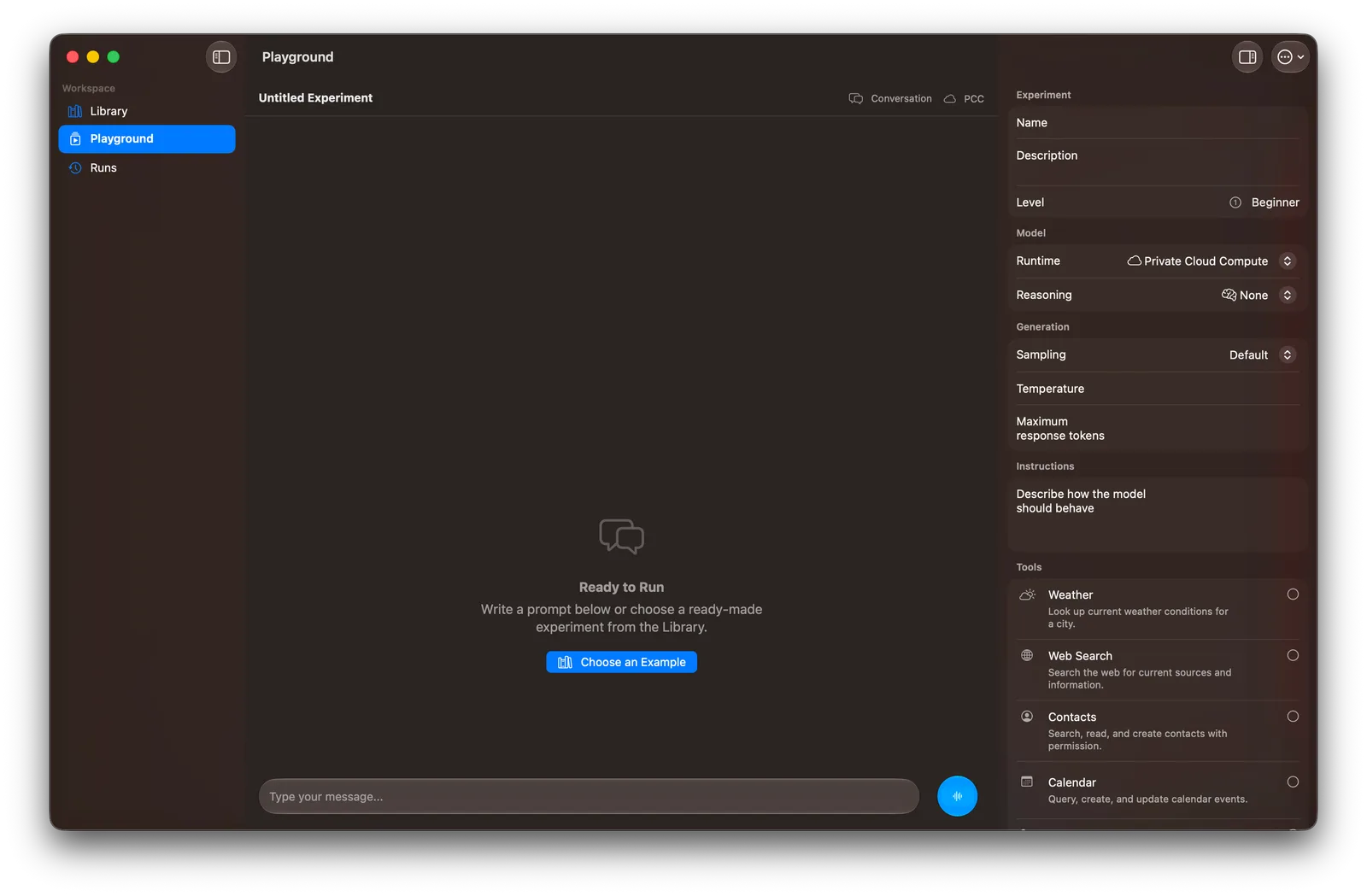Click the Conversation bubbles icon in header
The image size is (1367, 896).
point(855,98)
